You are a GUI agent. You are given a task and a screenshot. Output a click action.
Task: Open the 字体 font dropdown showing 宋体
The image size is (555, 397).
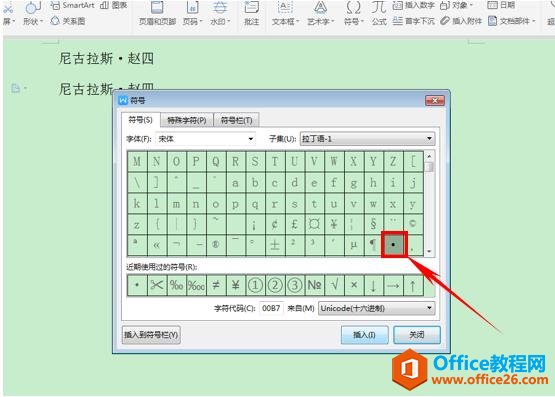(x=205, y=139)
